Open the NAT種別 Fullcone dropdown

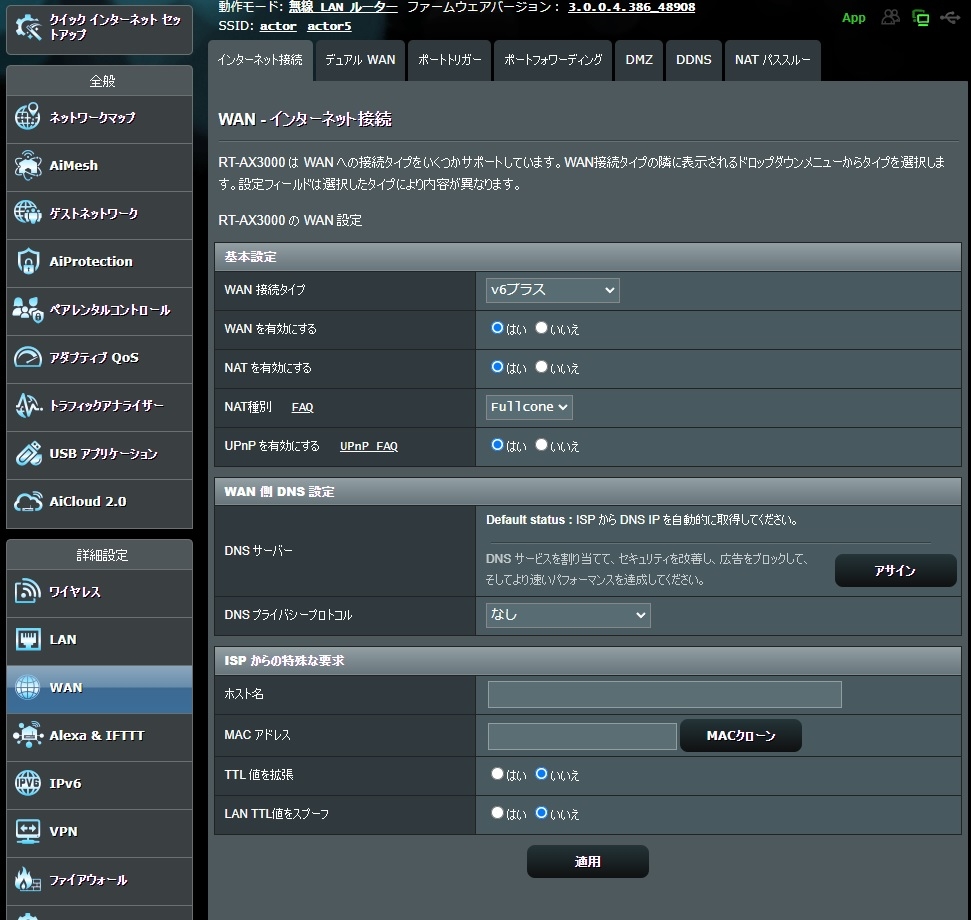(x=529, y=407)
